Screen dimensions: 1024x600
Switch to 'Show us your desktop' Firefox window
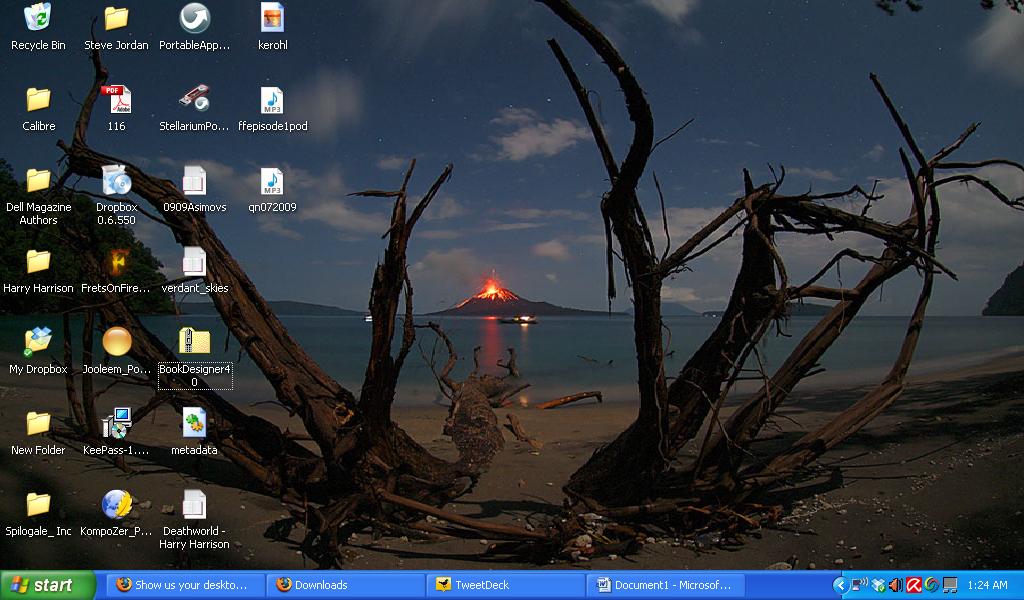[185, 585]
